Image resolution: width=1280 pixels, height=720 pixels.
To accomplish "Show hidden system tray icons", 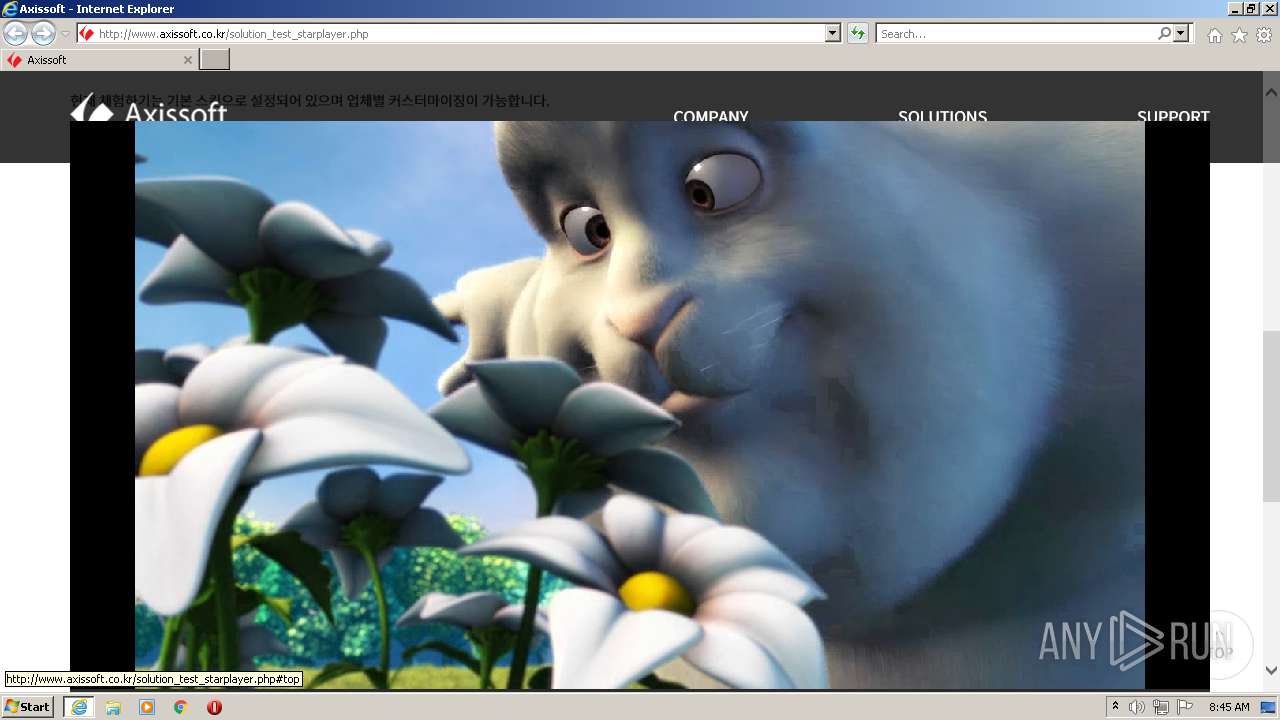I will [x=1115, y=707].
